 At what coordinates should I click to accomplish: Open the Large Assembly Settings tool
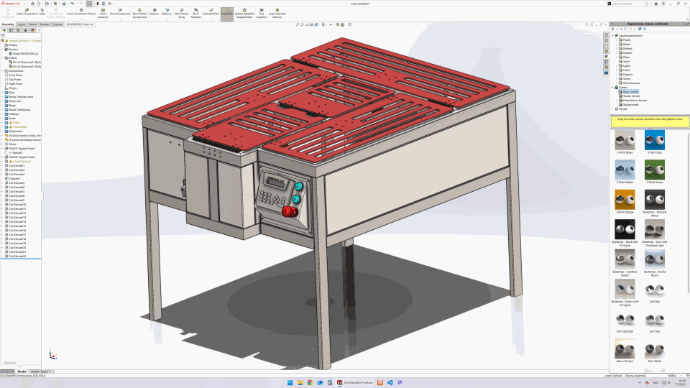[277, 13]
